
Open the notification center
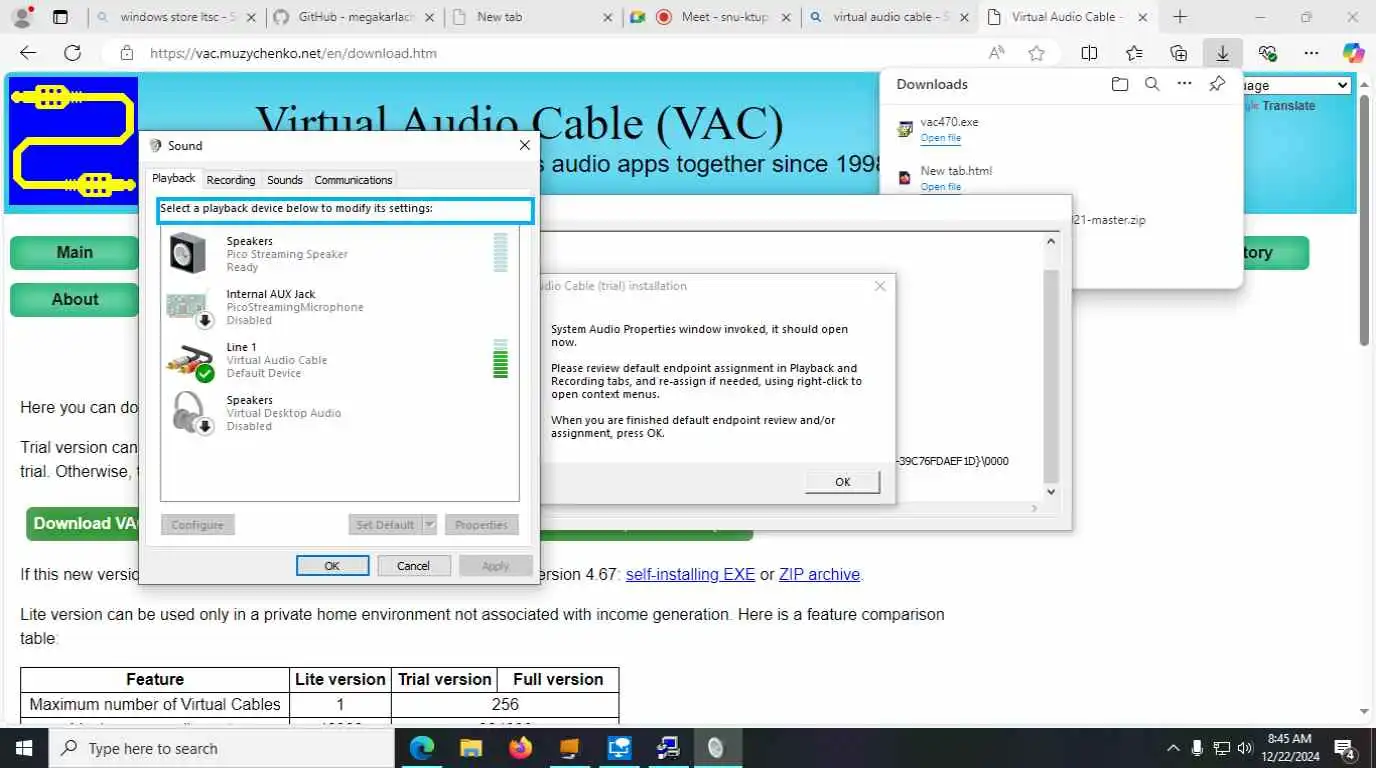click(1345, 748)
